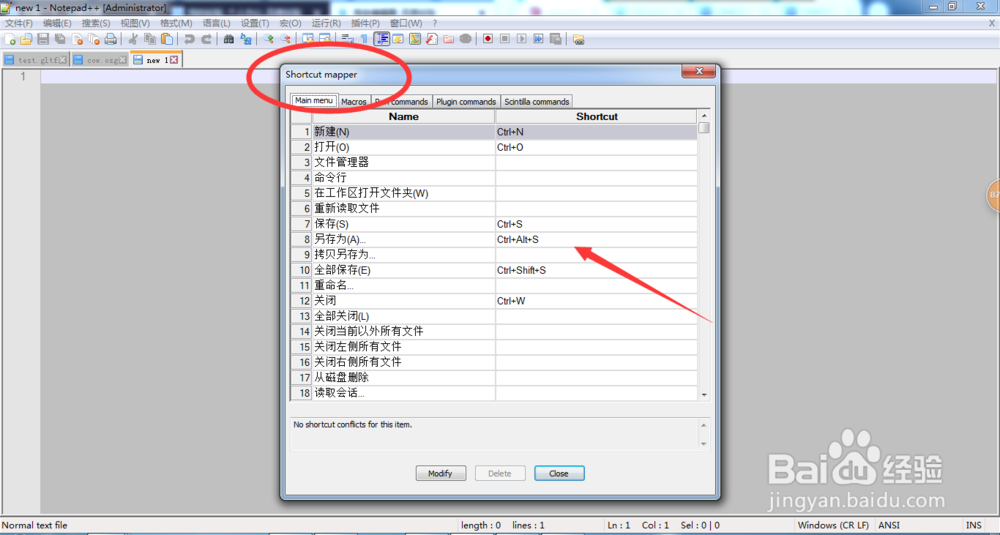Select the 重命名... row
This screenshot has height=535, width=1000.
point(494,285)
